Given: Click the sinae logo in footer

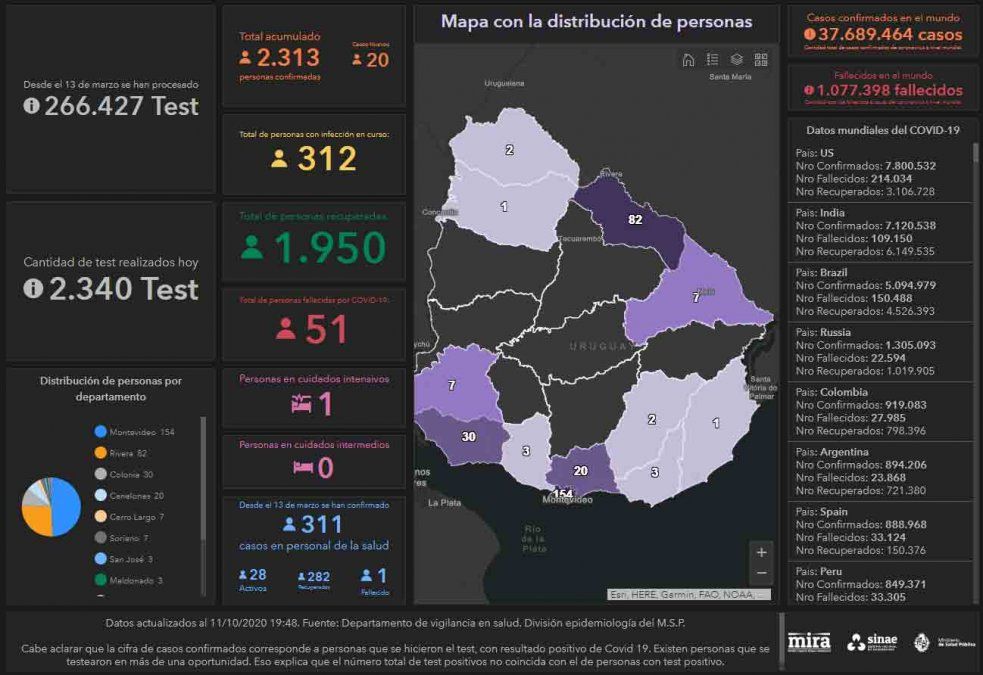Looking at the screenshot, I should 872,642.
